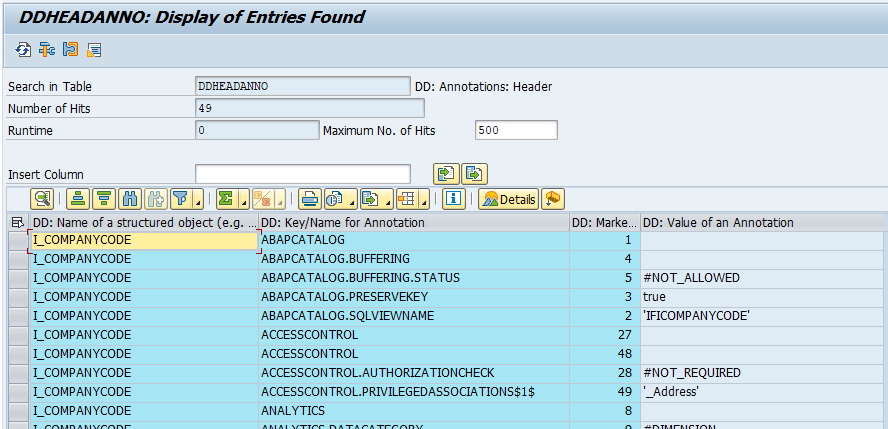Calculate totals with the sigma icon

[x=226, y=199]
